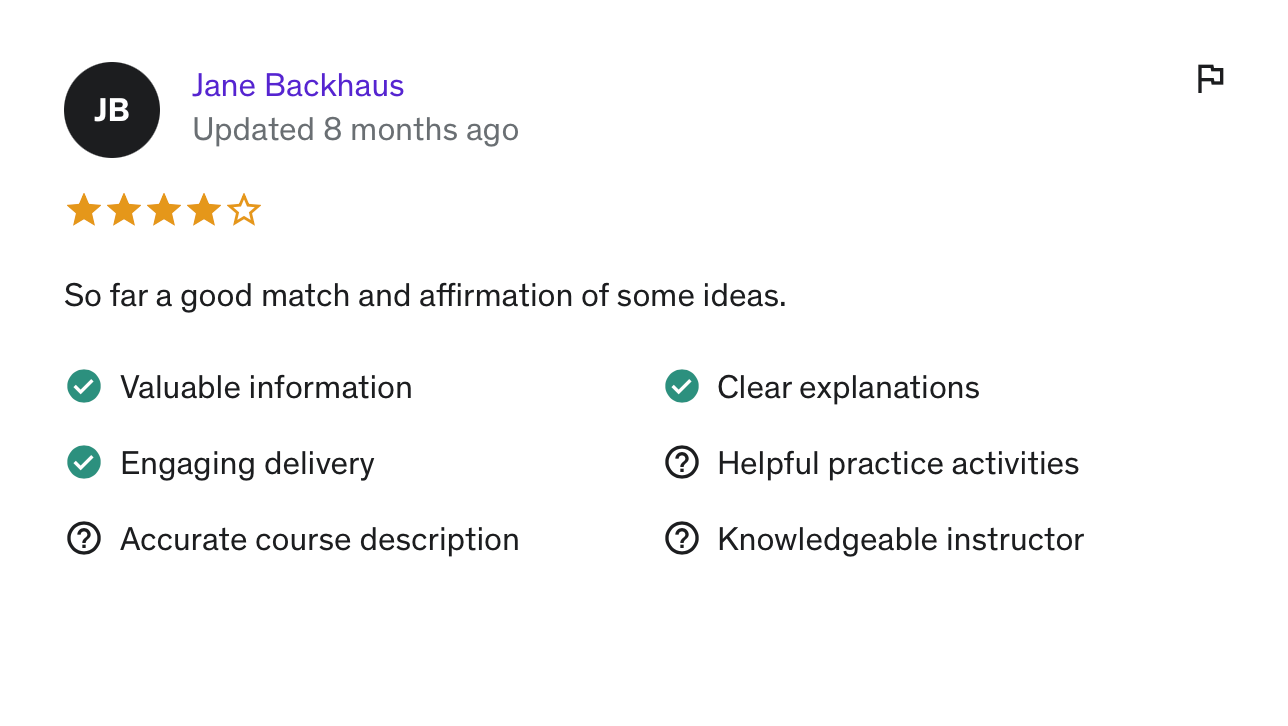The height and width of the screenshot is (726, 1288).
Task: Click the fourth filled star
Action: 204,211
